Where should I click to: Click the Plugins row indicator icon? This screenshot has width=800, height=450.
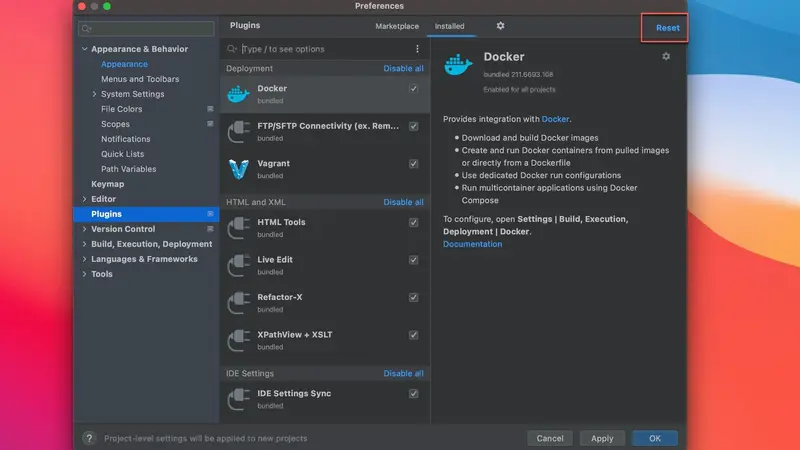210,214
